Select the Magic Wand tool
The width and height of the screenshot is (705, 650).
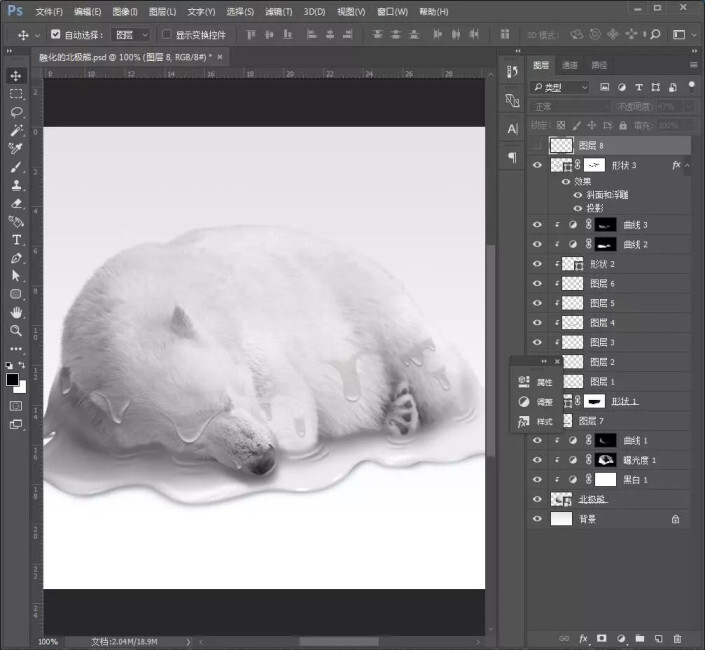(x=16, y=130)
